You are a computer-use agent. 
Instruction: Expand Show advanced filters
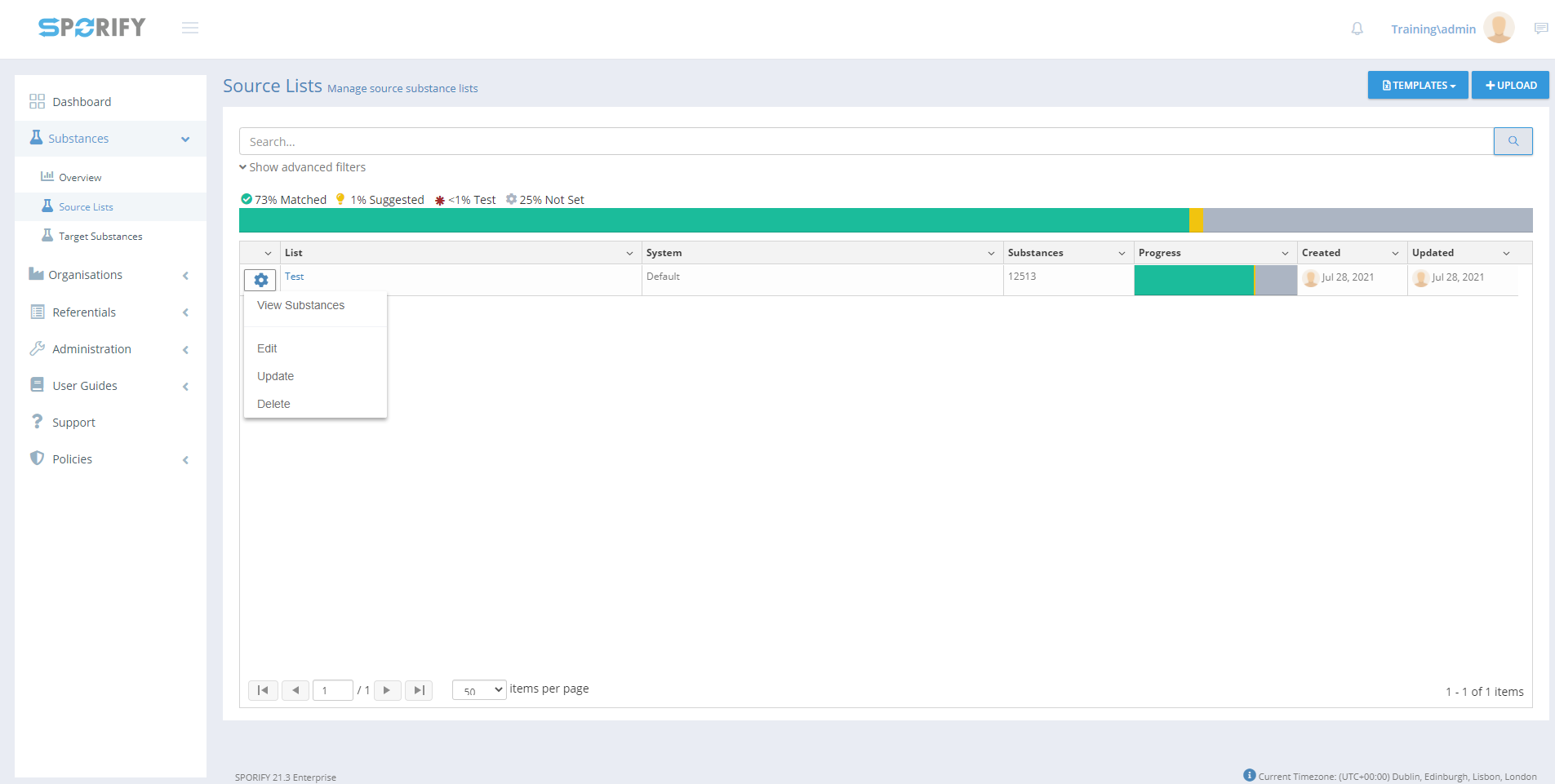click(303, 167)
